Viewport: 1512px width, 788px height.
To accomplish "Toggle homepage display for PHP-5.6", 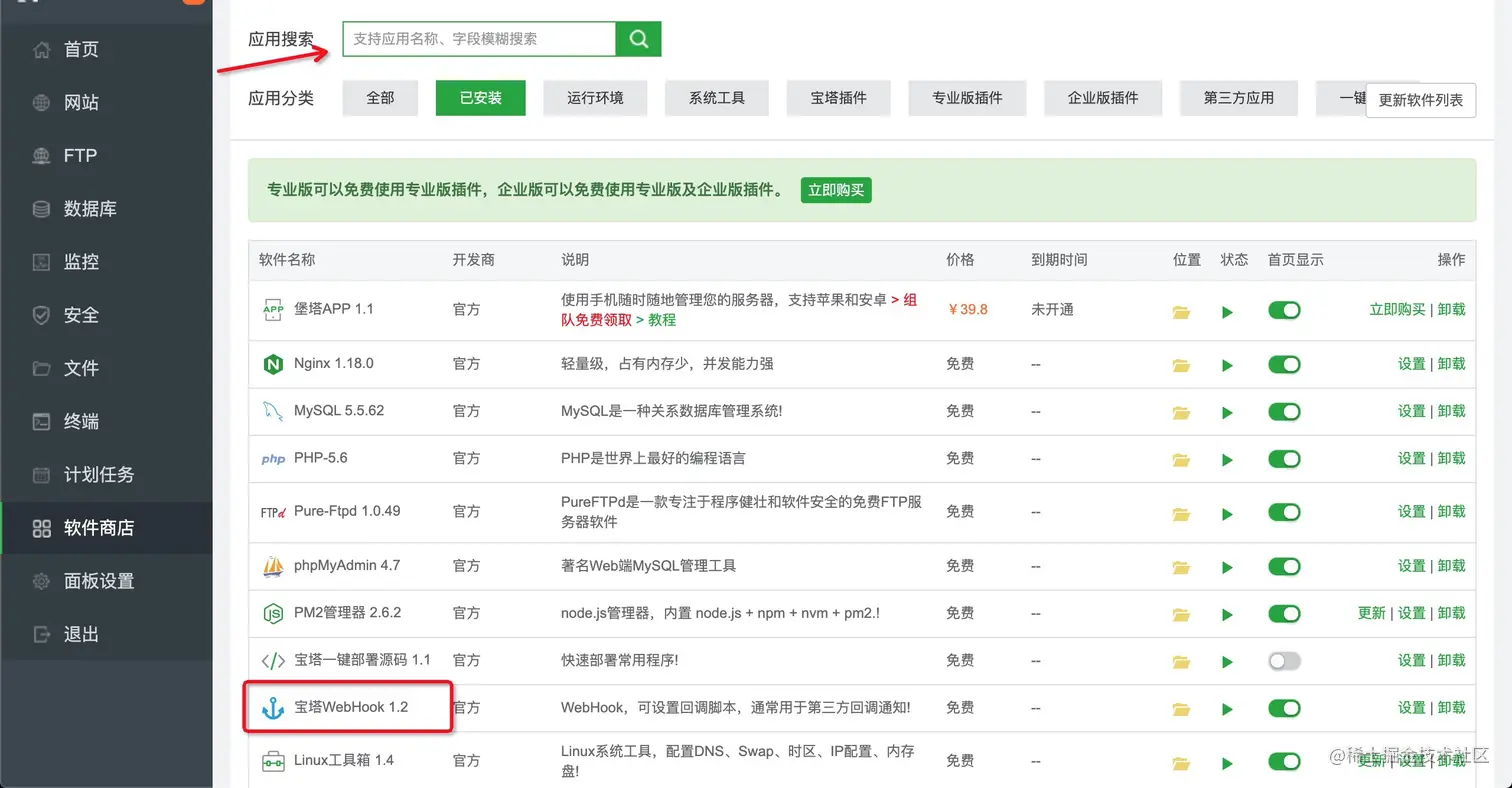I will [x=1284, y=458].
